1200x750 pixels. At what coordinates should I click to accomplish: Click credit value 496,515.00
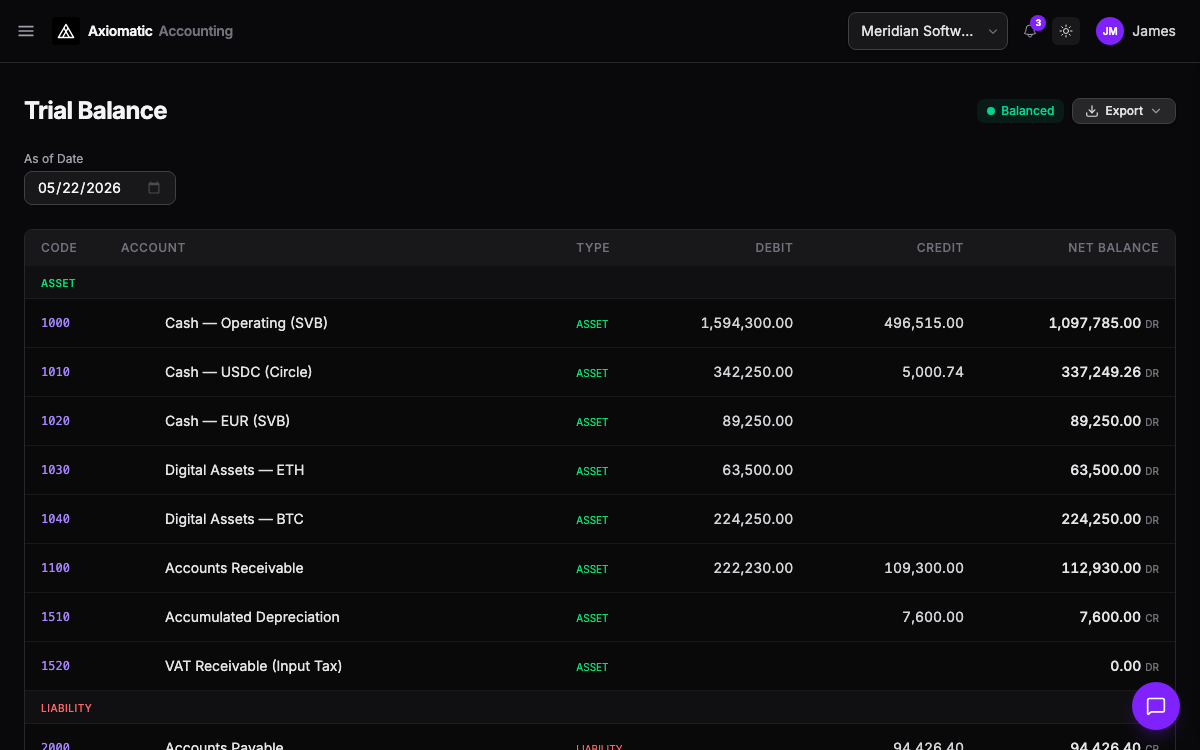tap(924, 323)
